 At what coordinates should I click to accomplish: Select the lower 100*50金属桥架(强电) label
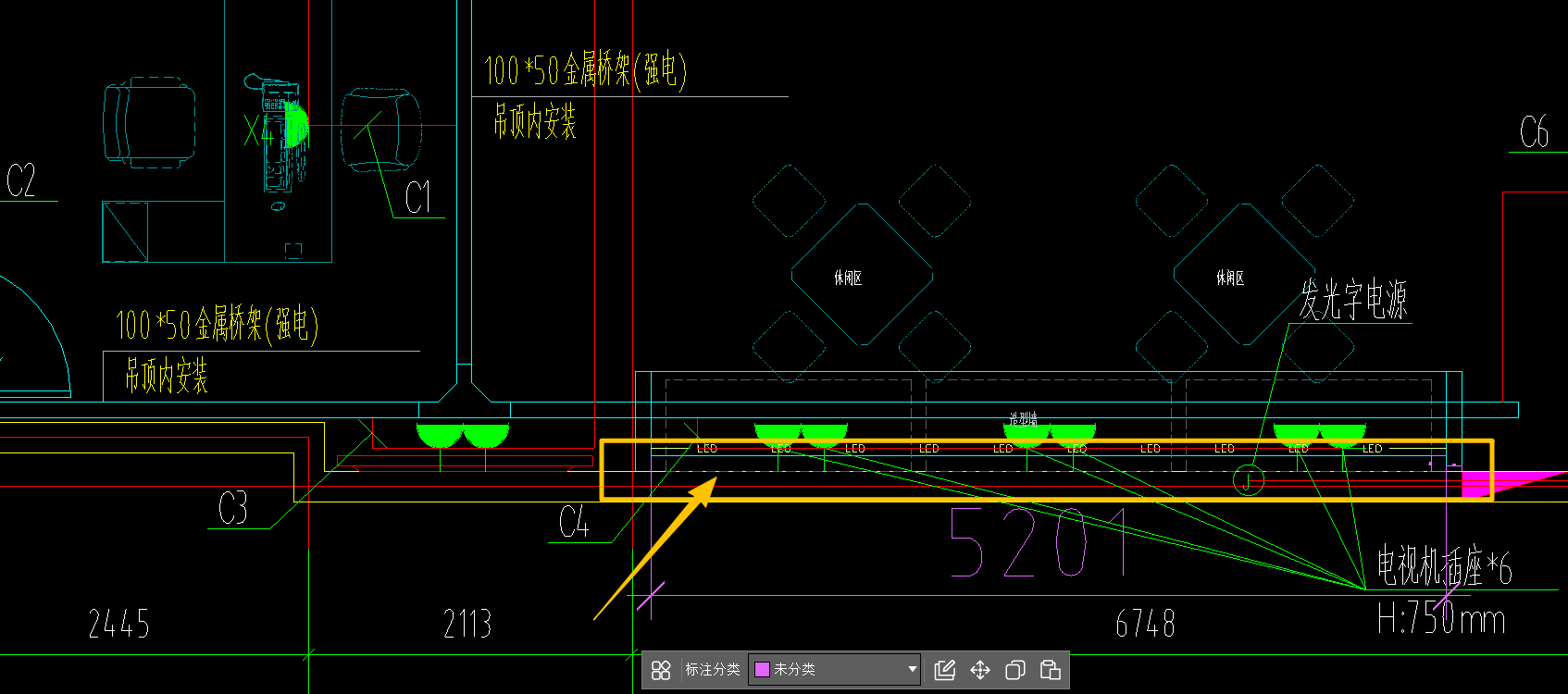coord(217,325)
